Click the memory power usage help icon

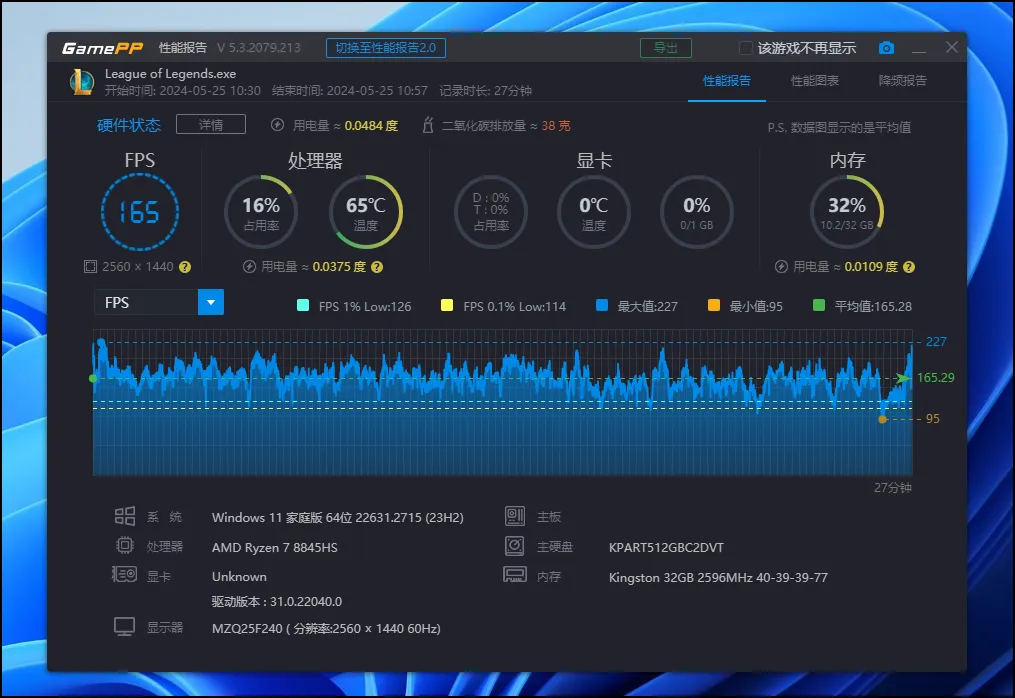coord(909,267)
